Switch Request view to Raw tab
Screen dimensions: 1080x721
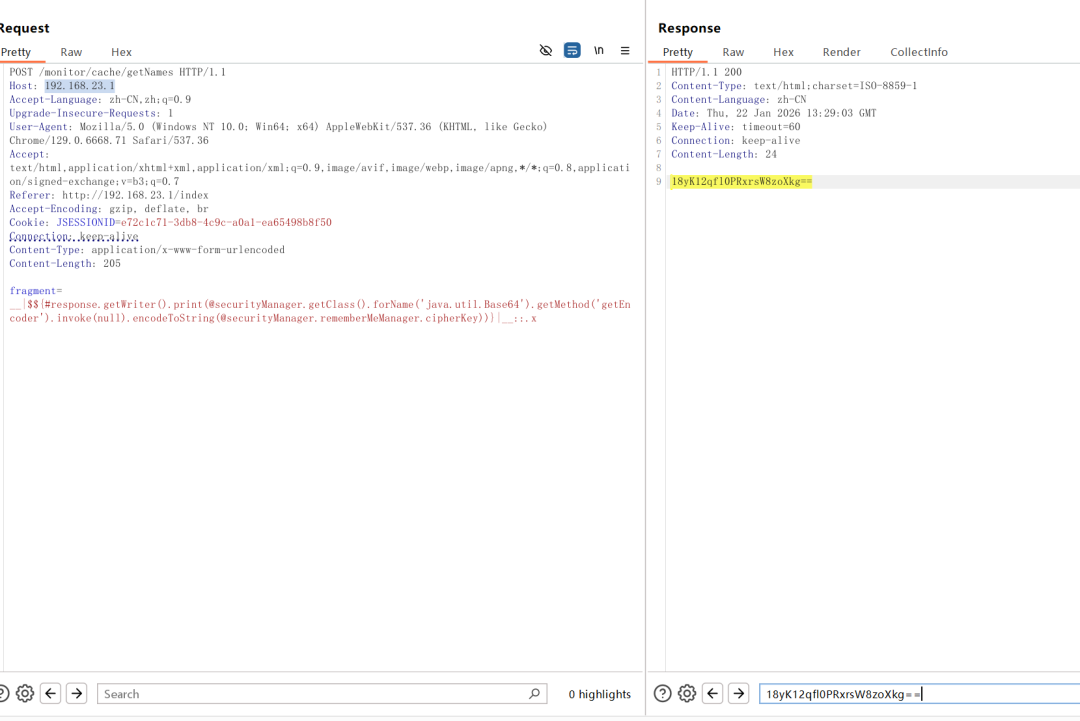71,52
